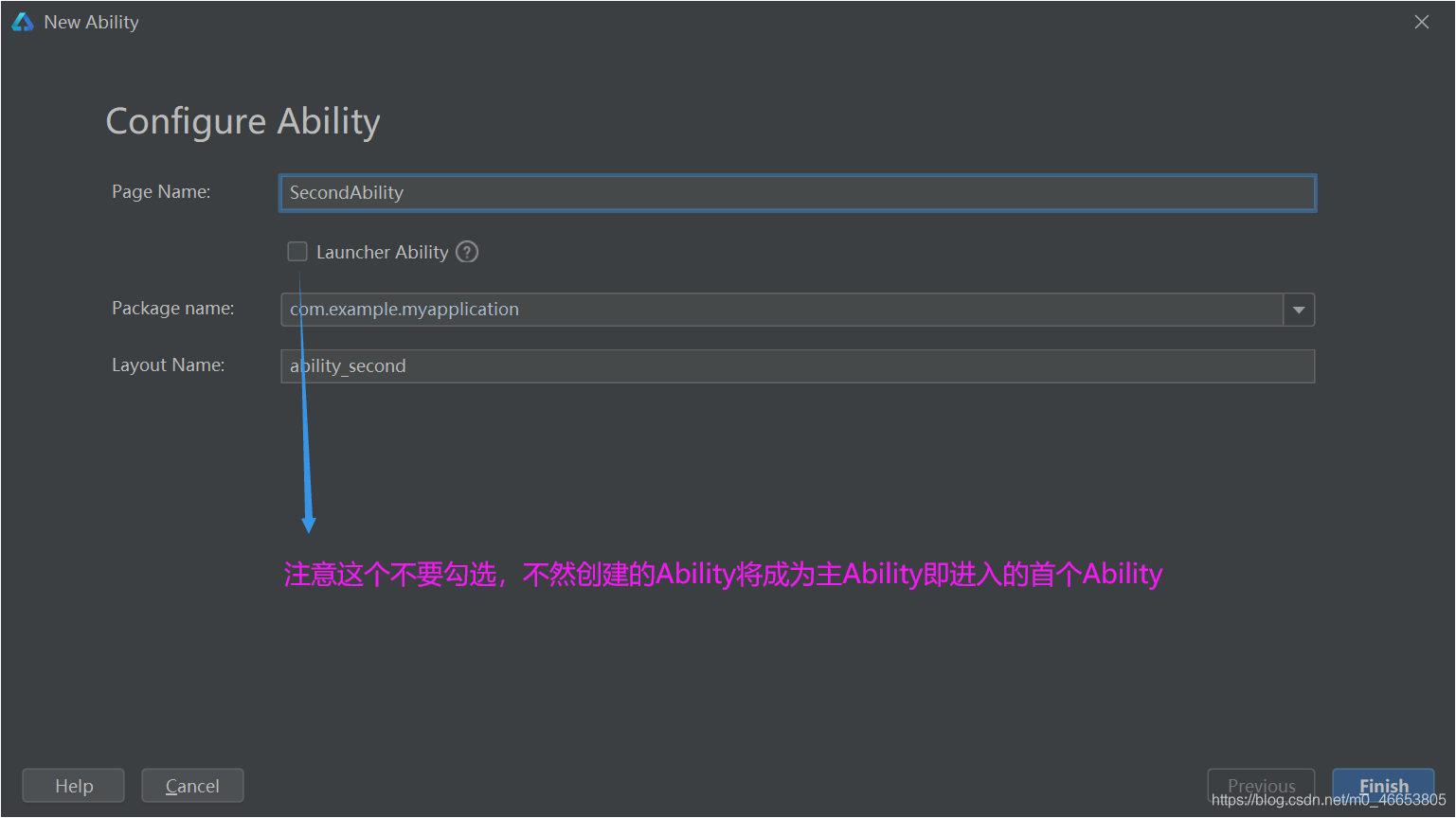Image resolution: width=1456 pixels, height=818 pixels.
Task: Click the Configure Ability heading
Action: pos(243,121)
